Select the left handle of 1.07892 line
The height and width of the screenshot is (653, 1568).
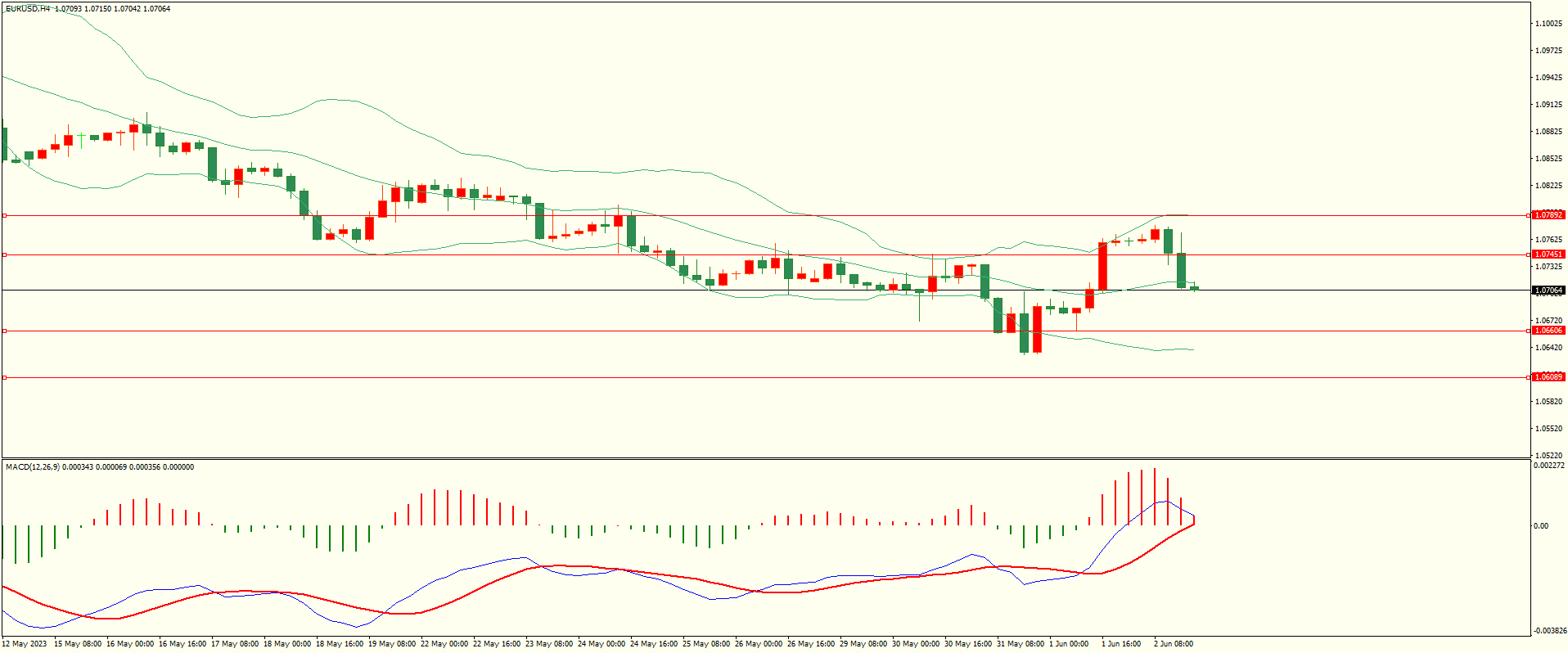pyautogui.click(x=4, y=215)
